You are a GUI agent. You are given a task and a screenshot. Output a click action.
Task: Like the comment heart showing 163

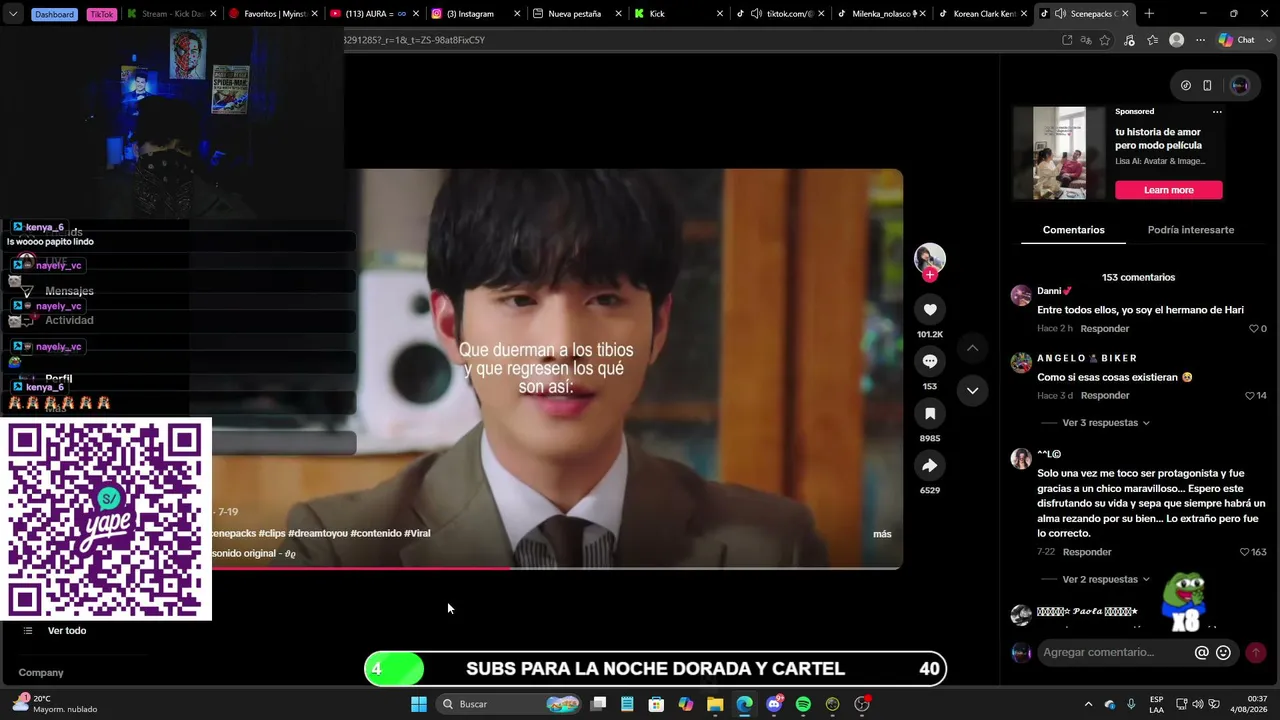coord(1244,552)
